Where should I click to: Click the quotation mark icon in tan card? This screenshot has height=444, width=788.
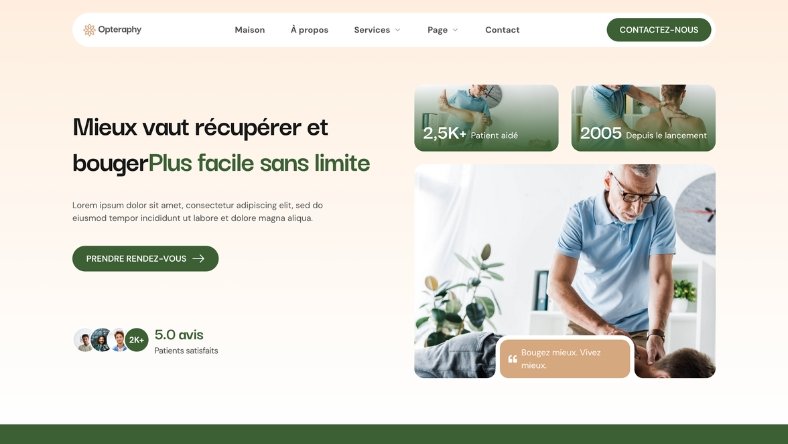point(512,359)
